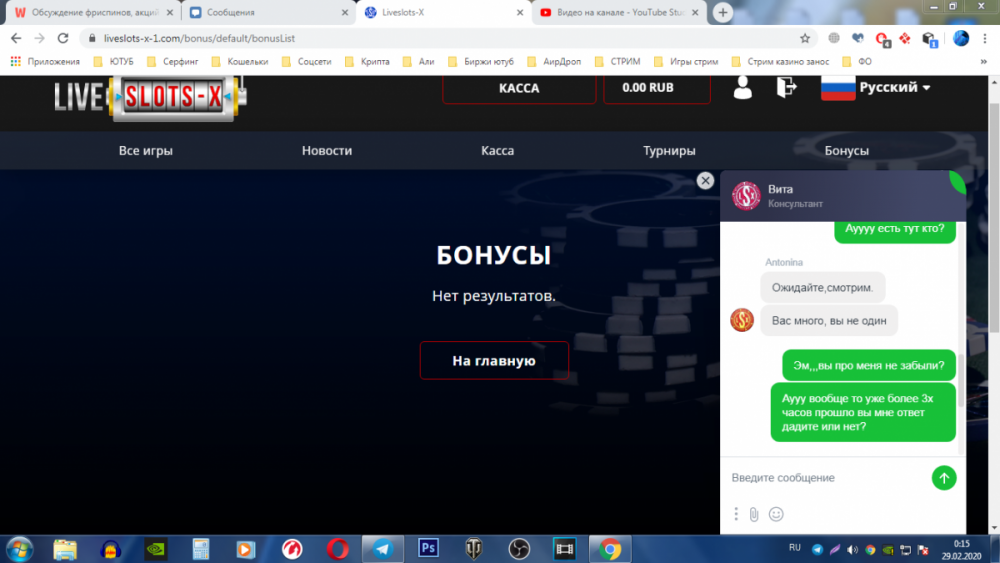The height and width of the screenshot is (563, 1000).
Task: Open File Explorer from the taskbar
Action: coord(65,549)
